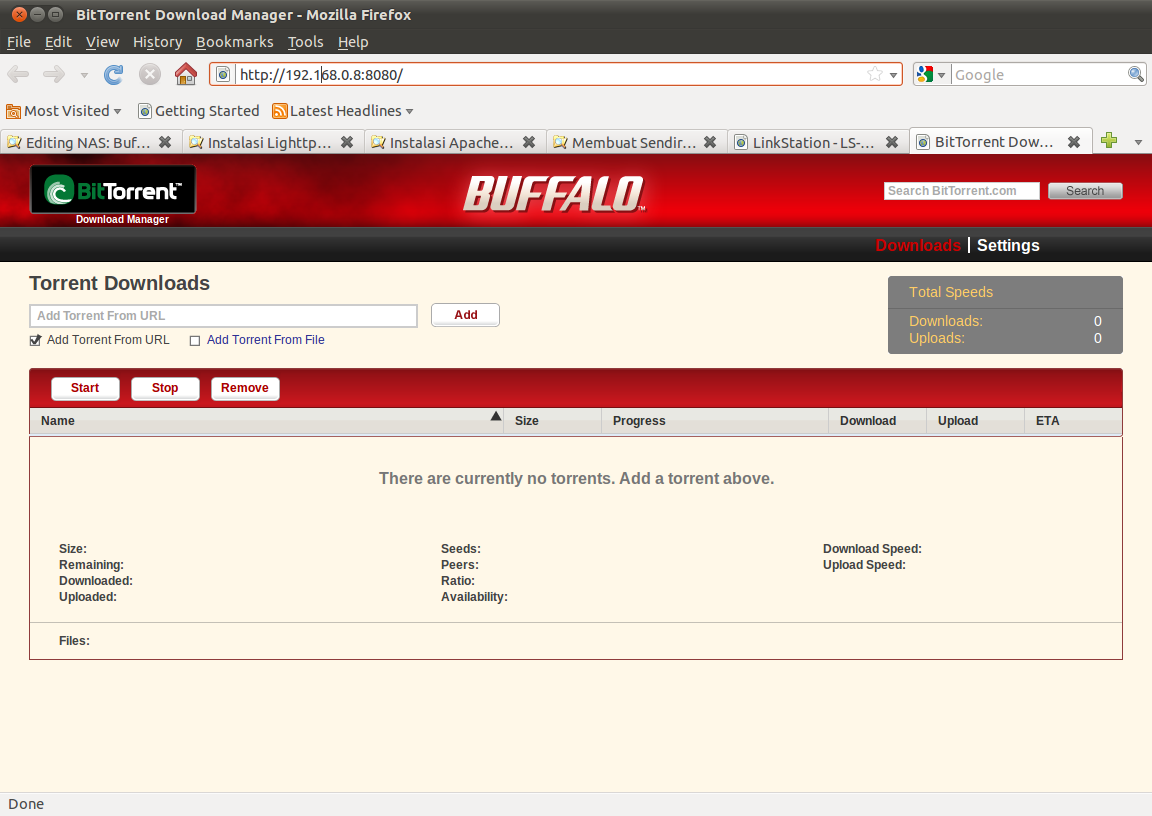
Task: Click the Most Visited folder icon
Action: coord(13,111)
